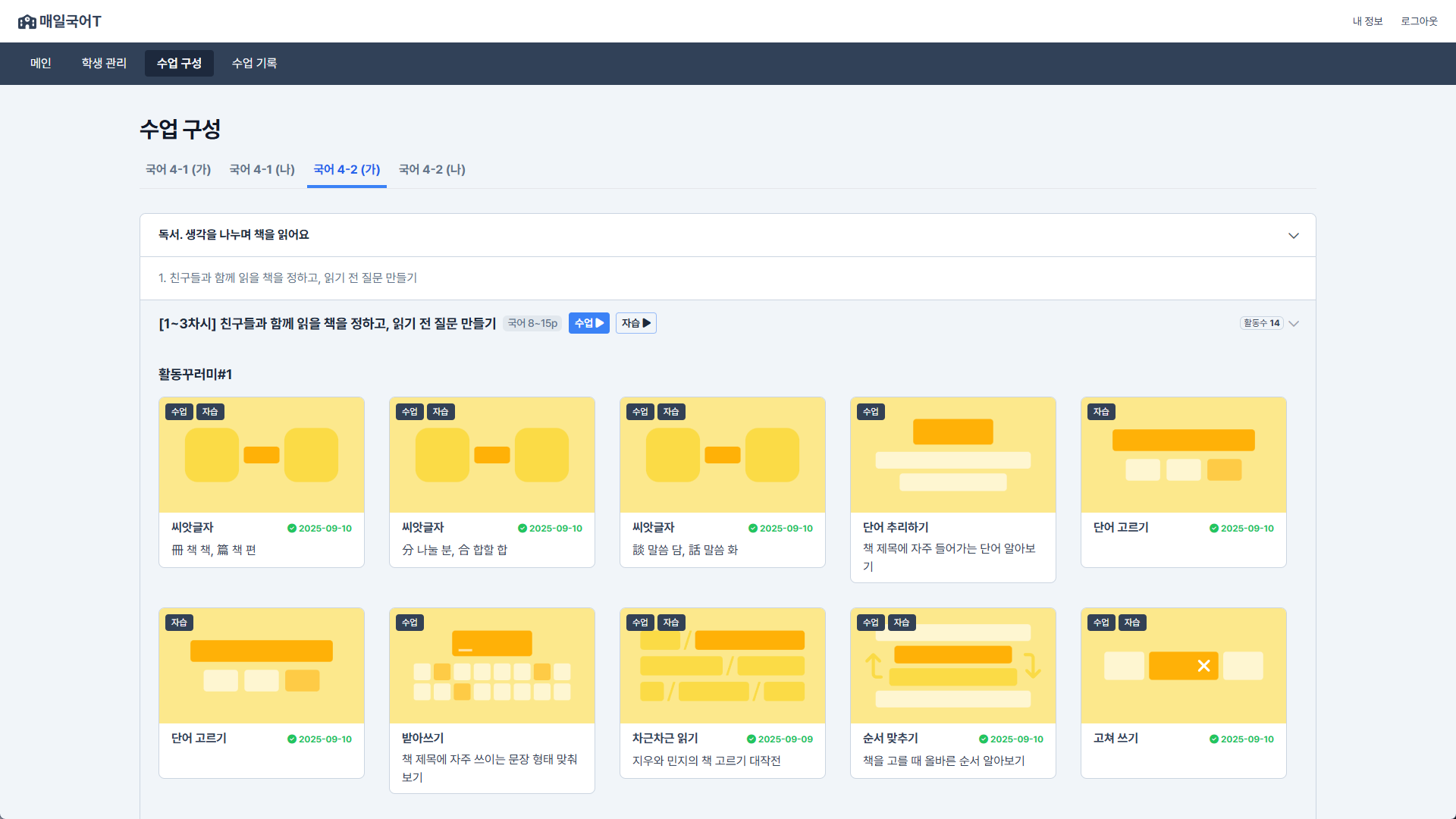Expand the 활동수 14 chevron

1294,324
